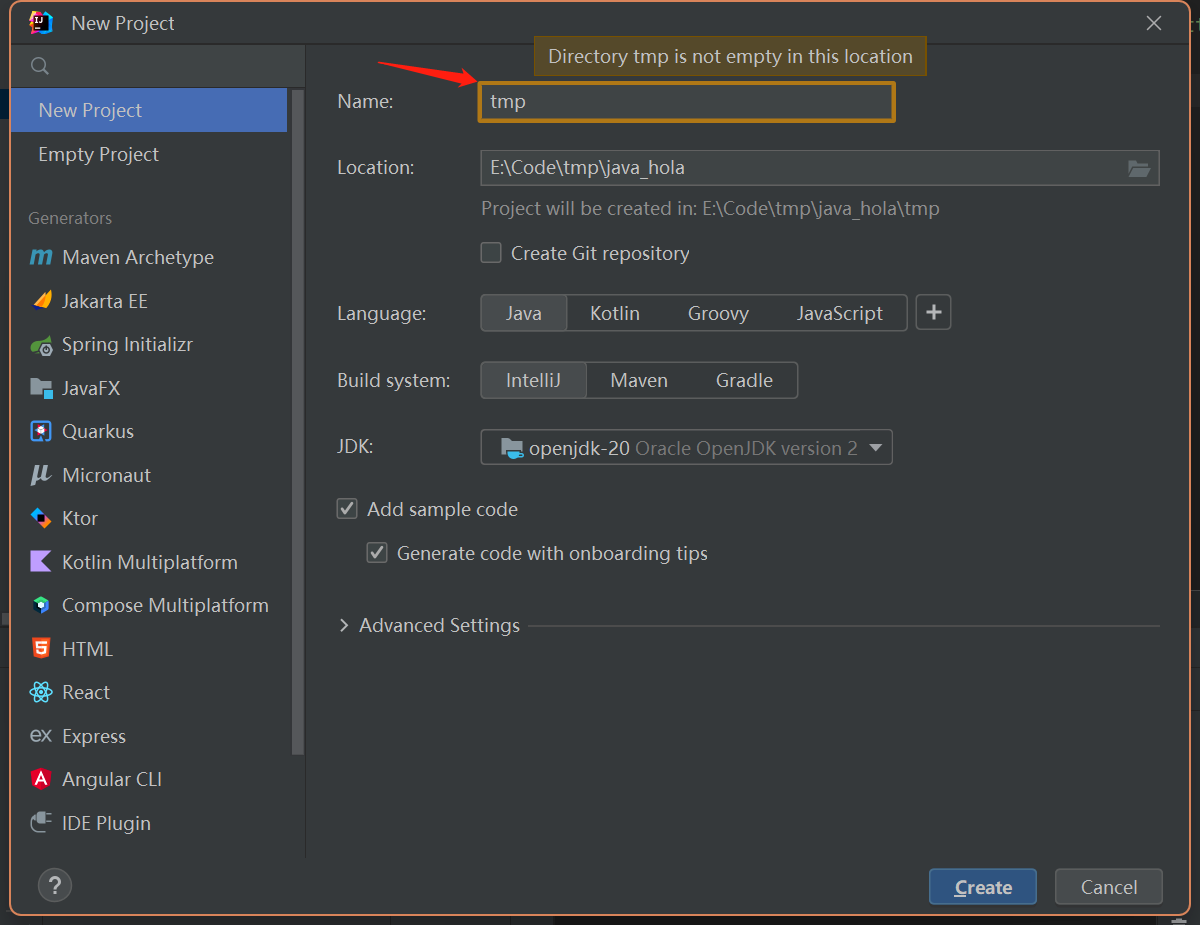Click the Quarkus icon
Viewport: 1200px width, 925px height.
tap(41, 431)
